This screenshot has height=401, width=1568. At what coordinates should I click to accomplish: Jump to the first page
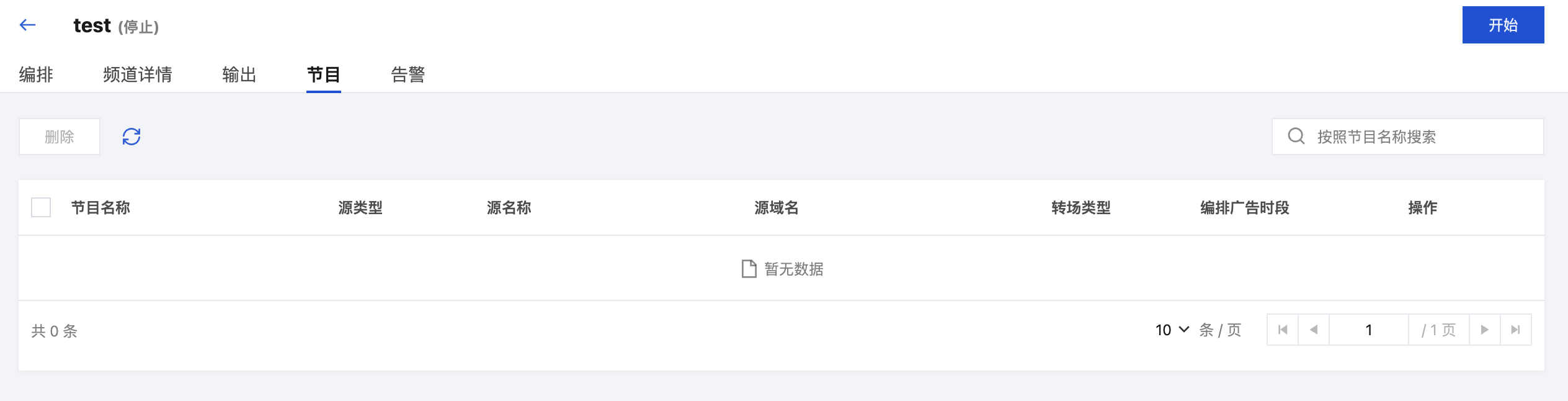click(1283, 330)
